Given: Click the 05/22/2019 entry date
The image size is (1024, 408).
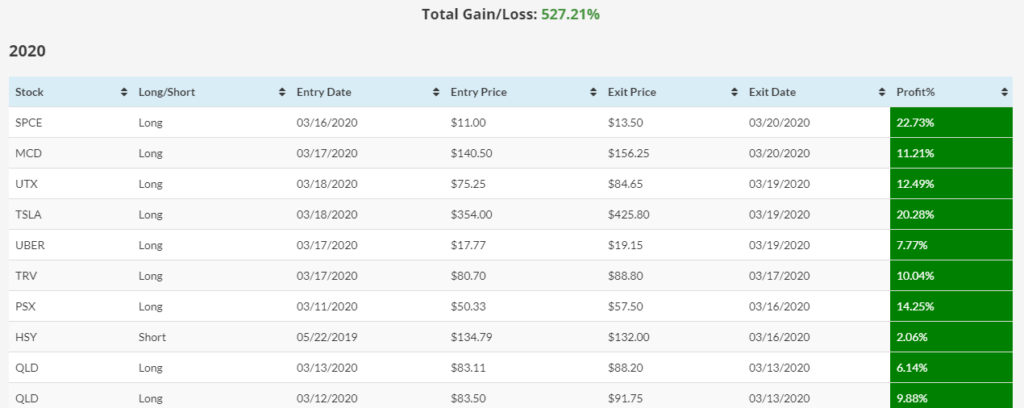Looking at the screenshot, I should click(327, 337).
